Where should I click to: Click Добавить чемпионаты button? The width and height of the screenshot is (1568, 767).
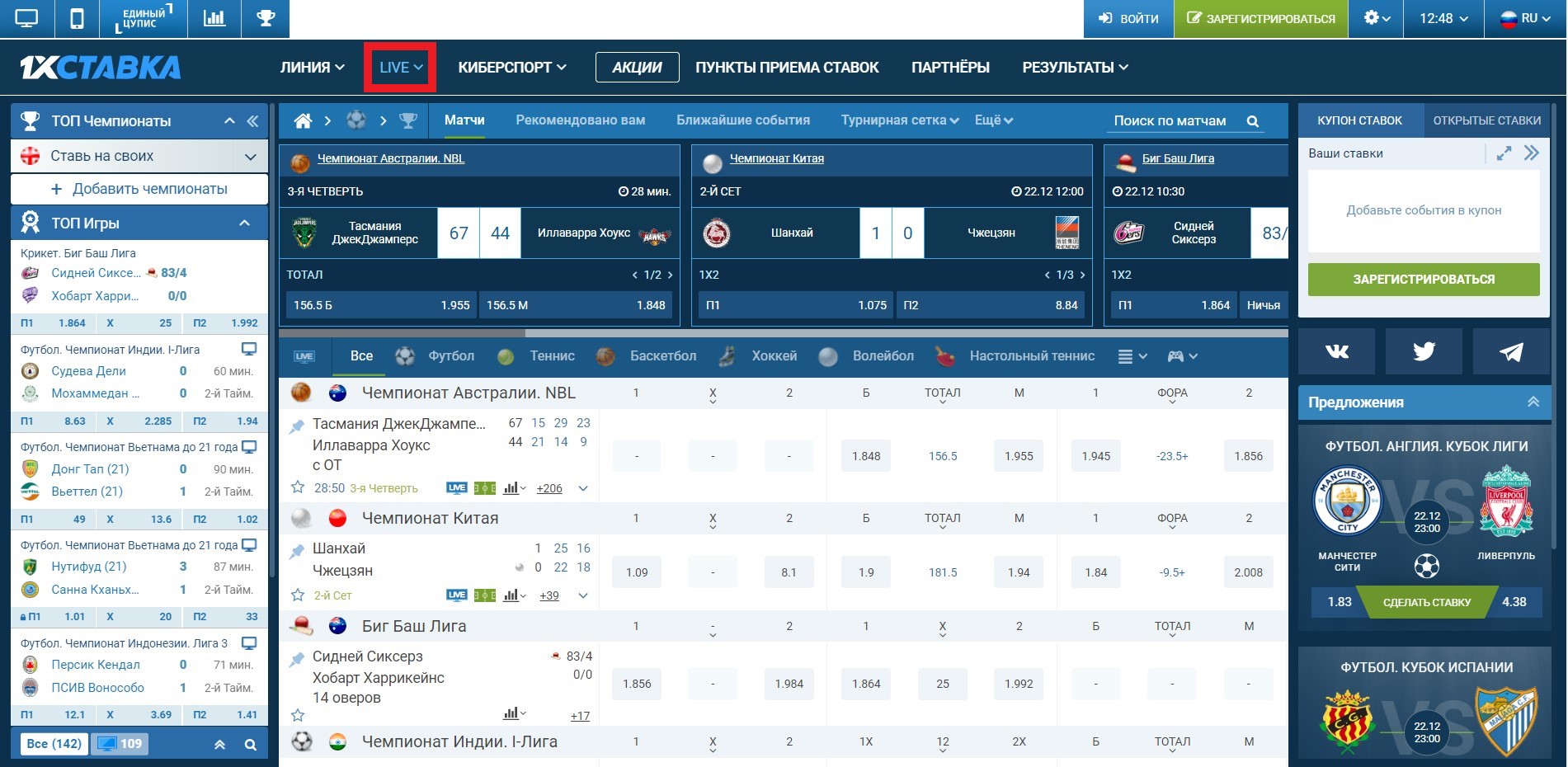139,189
